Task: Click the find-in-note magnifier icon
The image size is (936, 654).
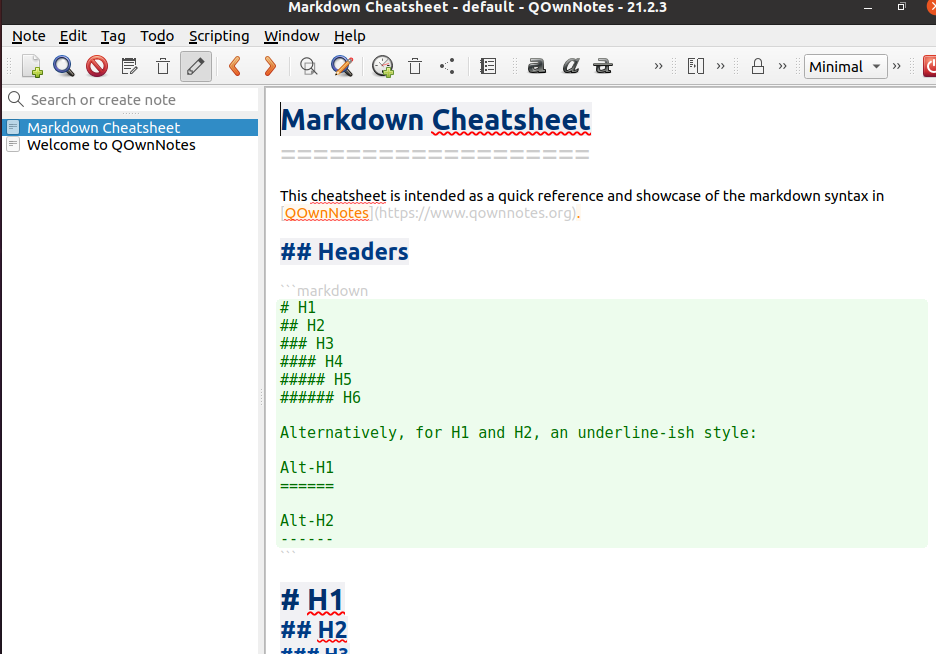Action: pyautogui.click(x=309, y=66)
